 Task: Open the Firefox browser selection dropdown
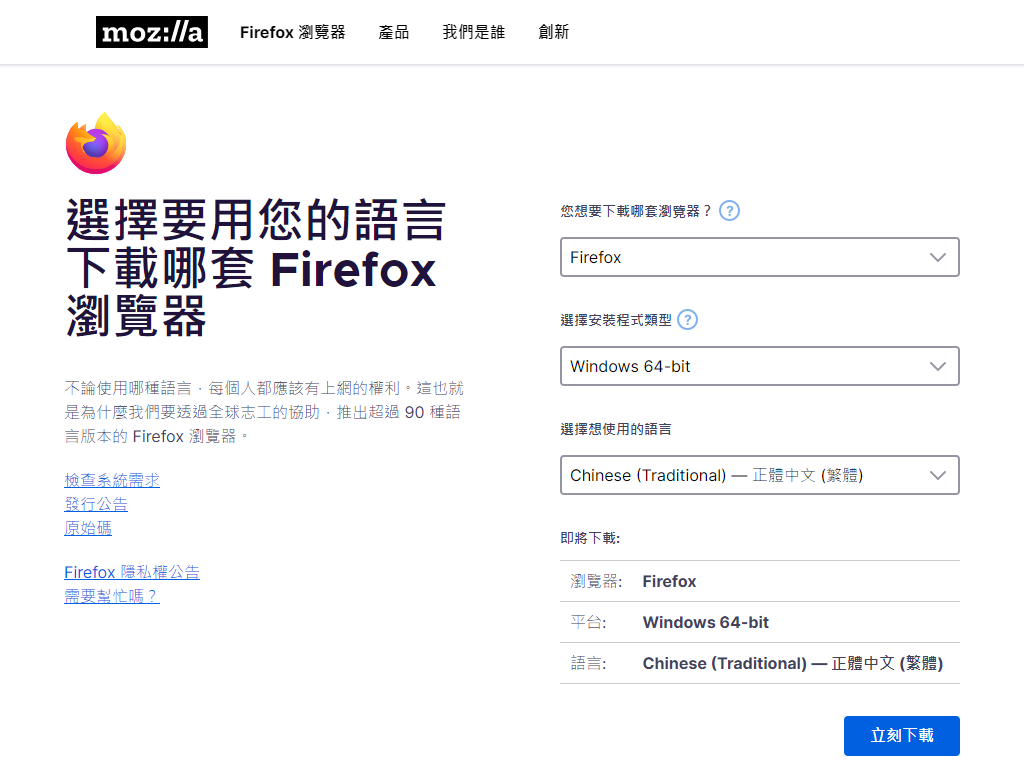pyautogui.click(x=759, y=257)
